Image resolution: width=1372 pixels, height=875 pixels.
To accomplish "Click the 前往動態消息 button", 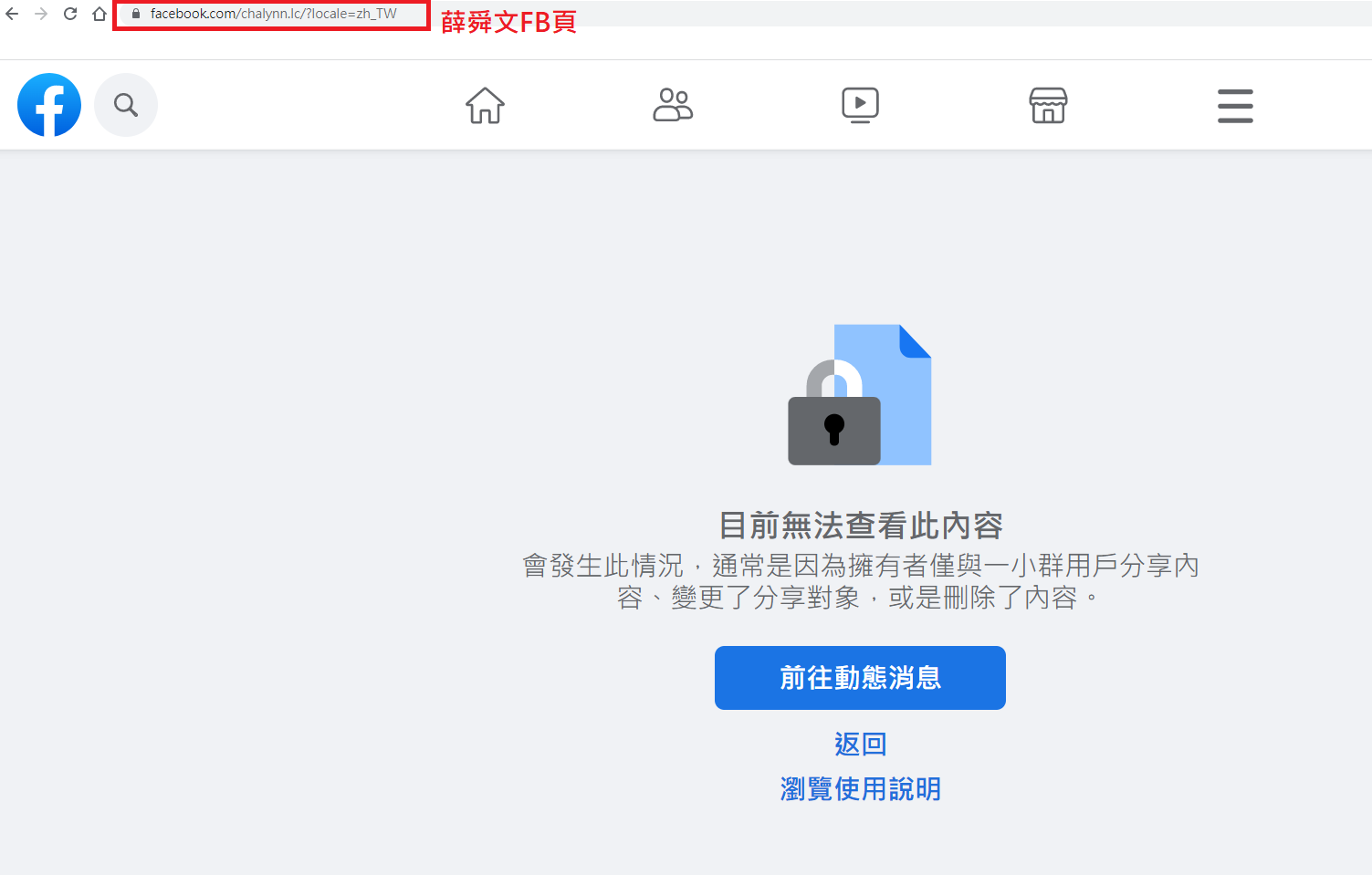I will click(x=860, y=678).
